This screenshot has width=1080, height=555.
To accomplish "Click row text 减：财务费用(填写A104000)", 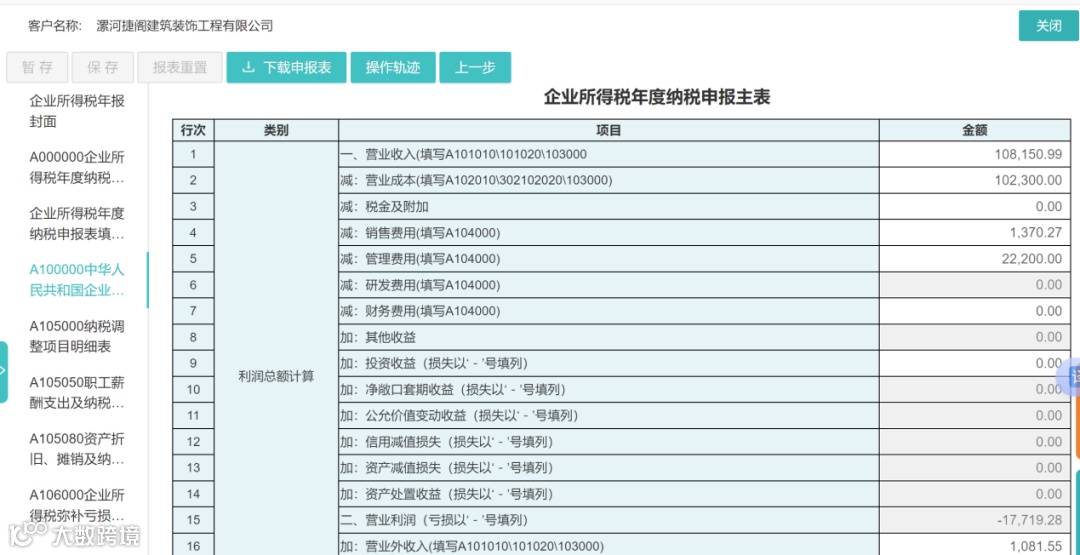I will (421, 311).
